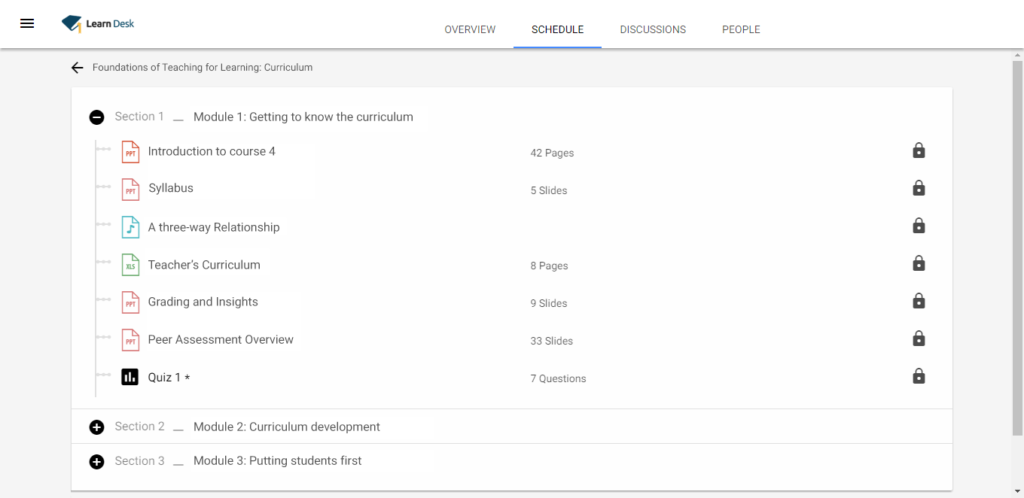
Task: Expand Section 3 Putting students first
Action: pos(97,461)
